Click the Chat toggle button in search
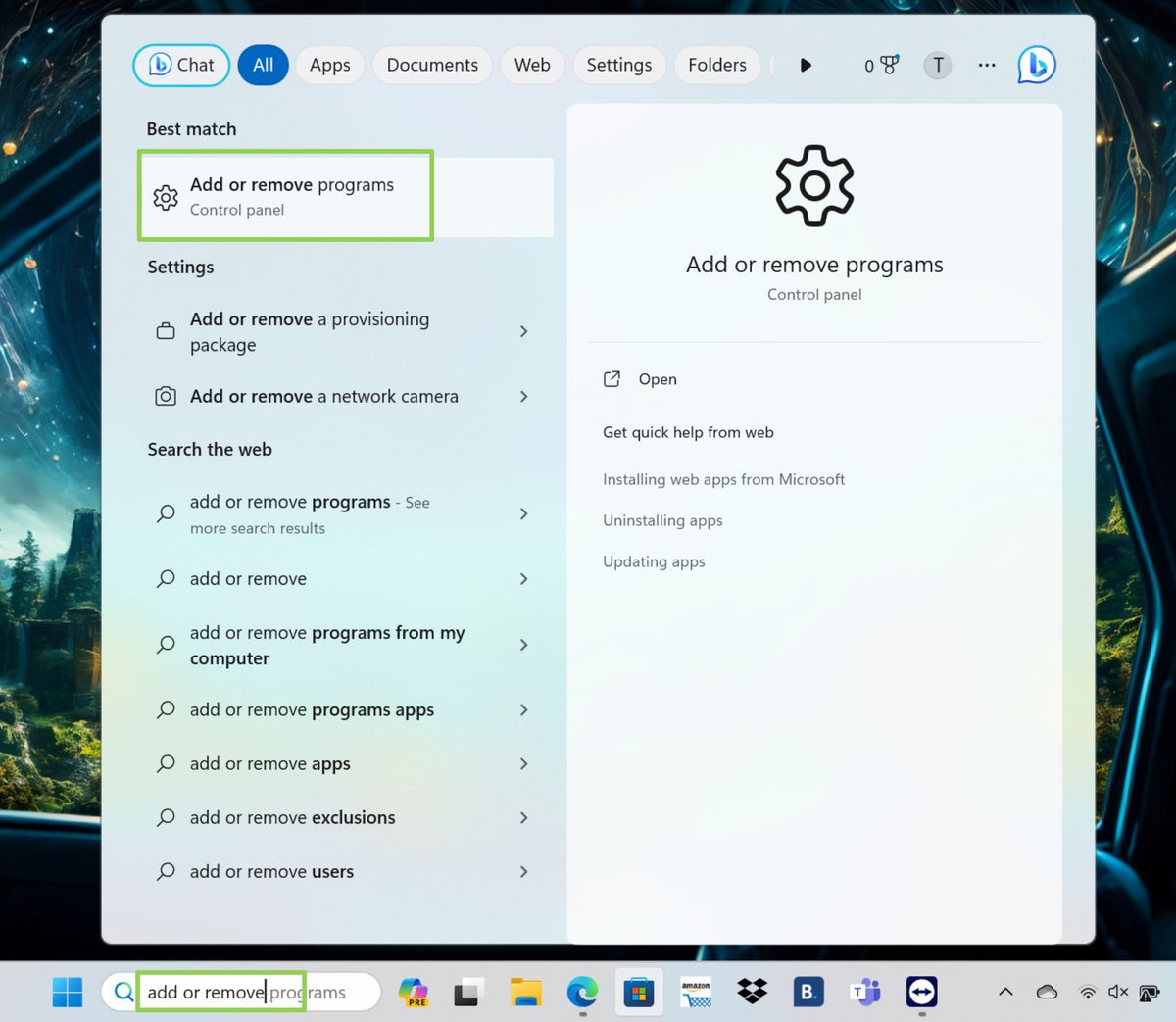 click(180, 65)
